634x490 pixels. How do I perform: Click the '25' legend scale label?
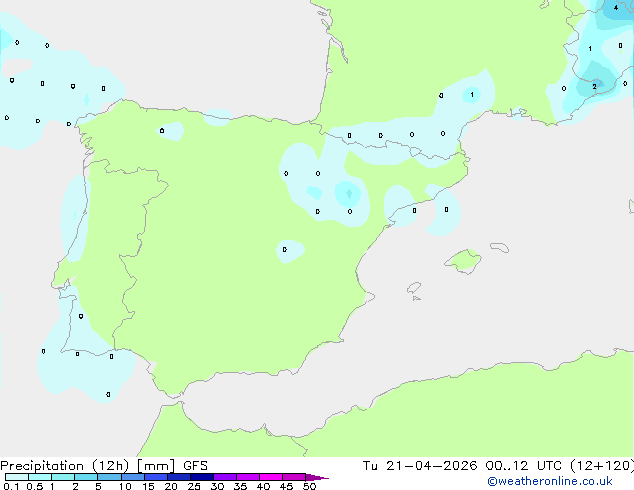[194, 486]
